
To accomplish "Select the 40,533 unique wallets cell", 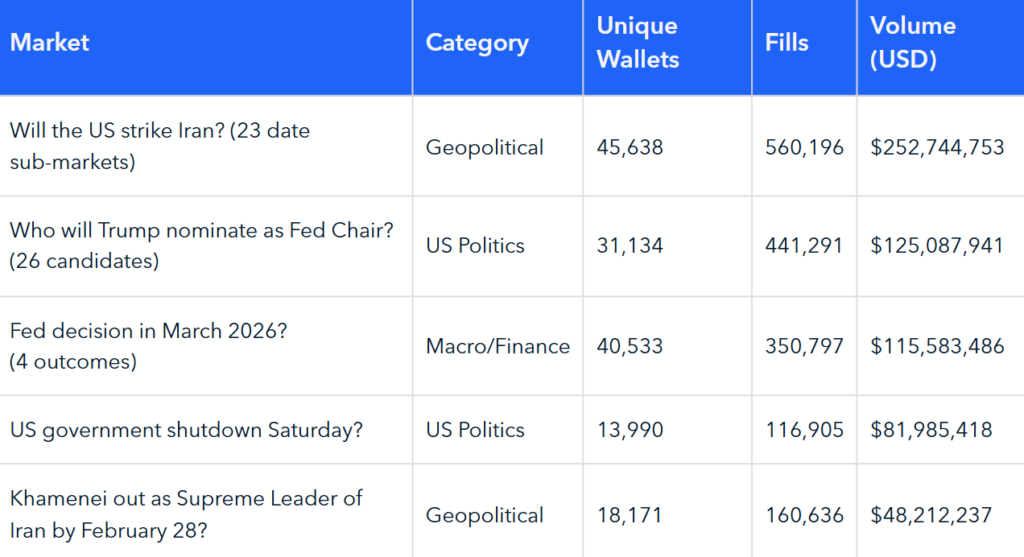I will pyautogui.click(x=630, y=346).
